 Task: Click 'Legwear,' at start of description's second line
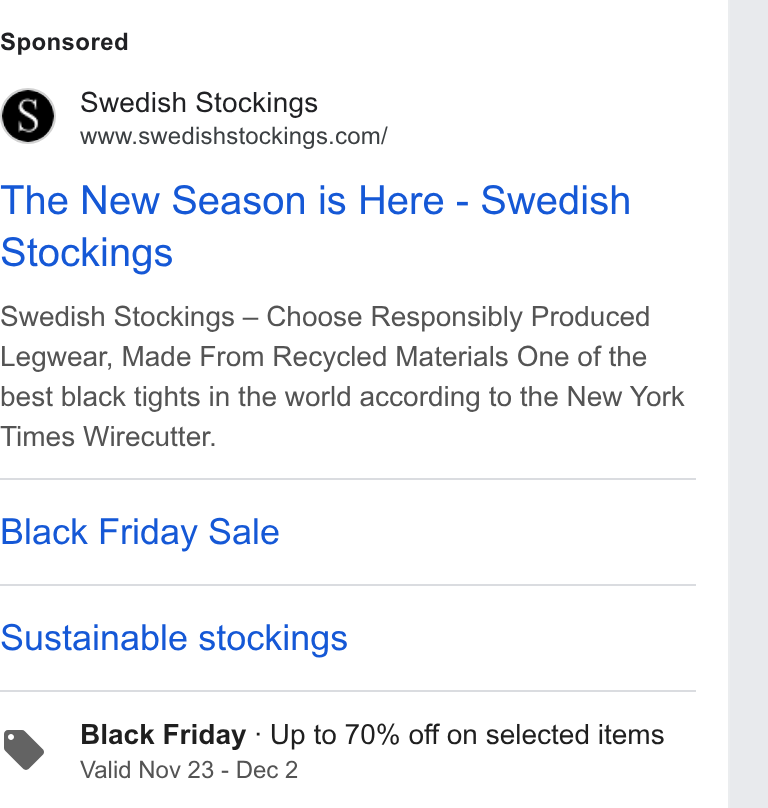56,357
